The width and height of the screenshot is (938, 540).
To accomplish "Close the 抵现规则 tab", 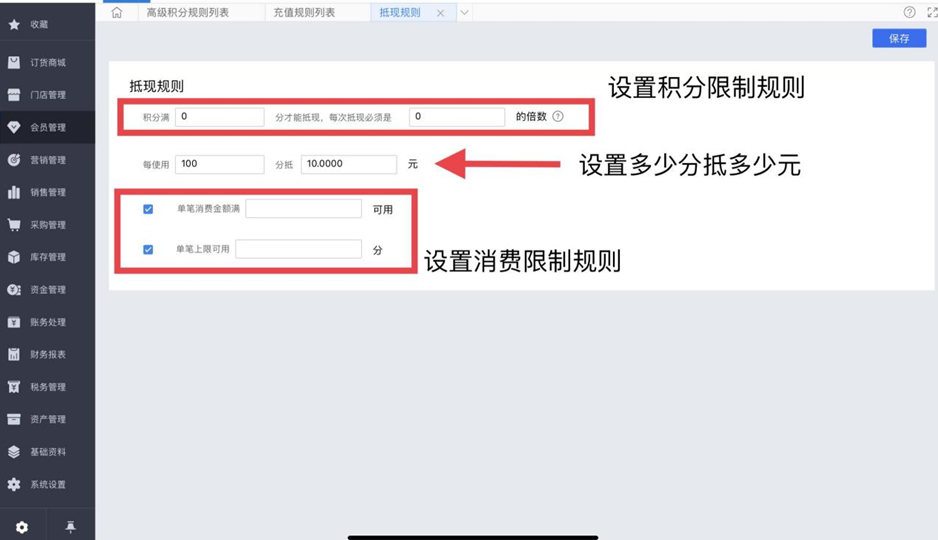I will click(x=440, y=13).
